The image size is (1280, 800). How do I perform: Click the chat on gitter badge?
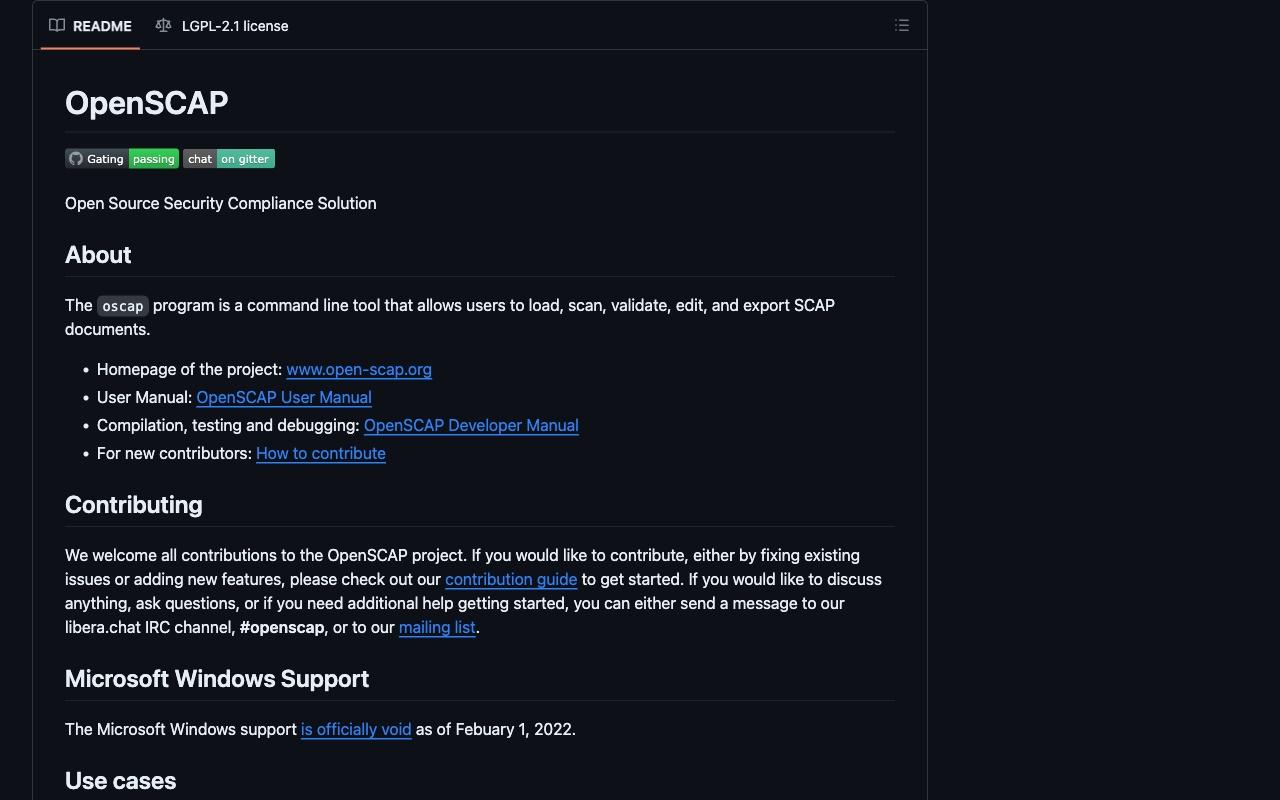click(x=229, y=159)
